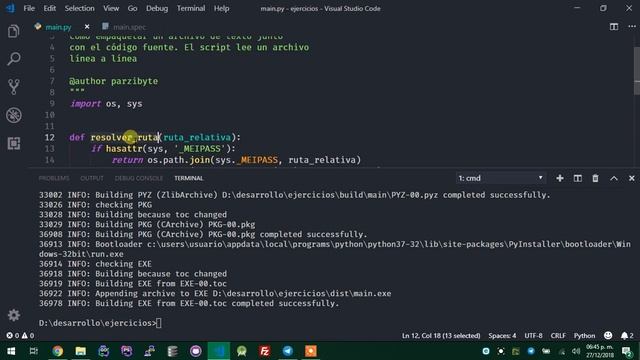Open the Search view in activity bar
640x360 pixels.
click(x=13, y=59)
